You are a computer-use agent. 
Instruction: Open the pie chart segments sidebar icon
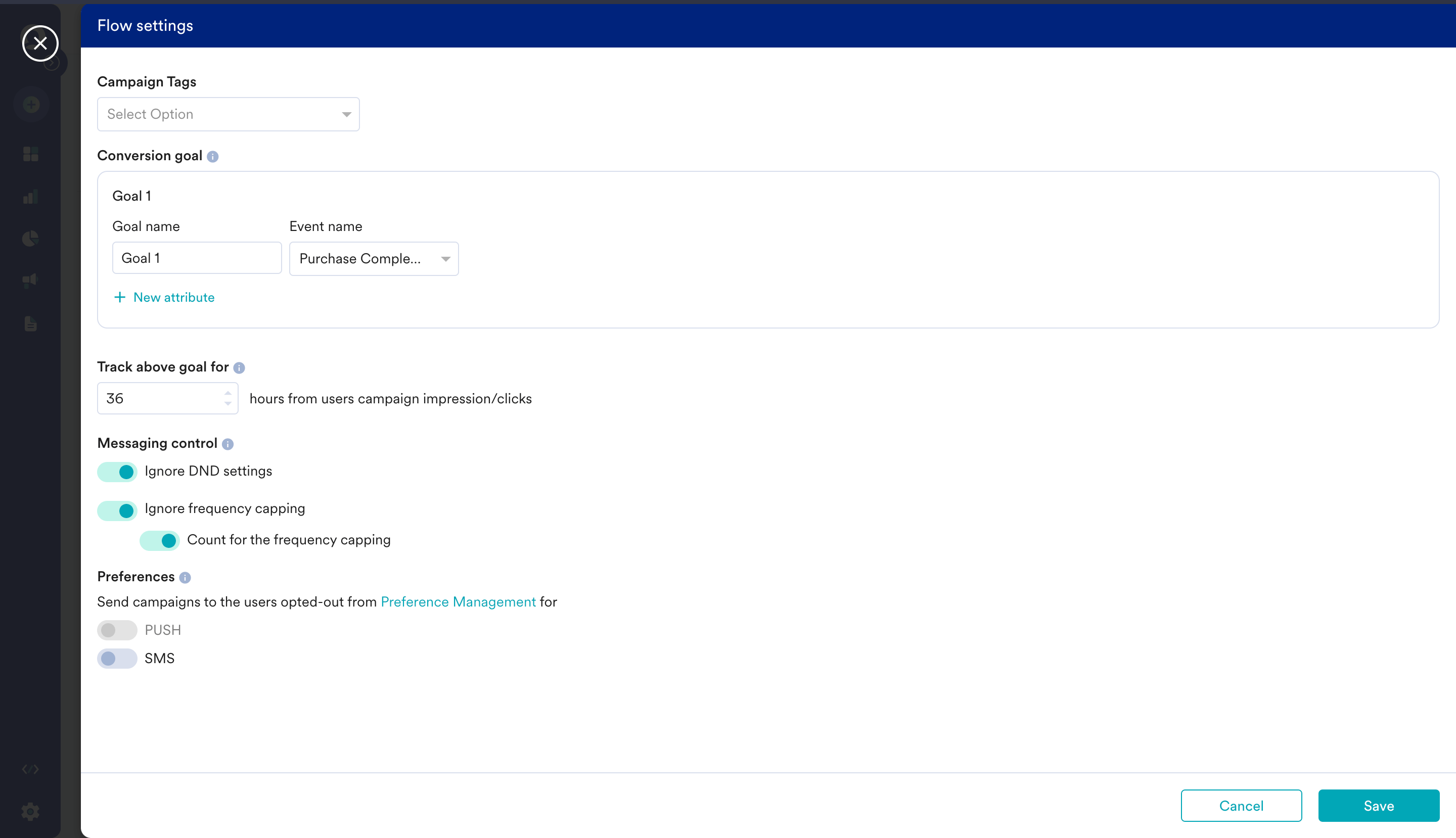[30, 239]
